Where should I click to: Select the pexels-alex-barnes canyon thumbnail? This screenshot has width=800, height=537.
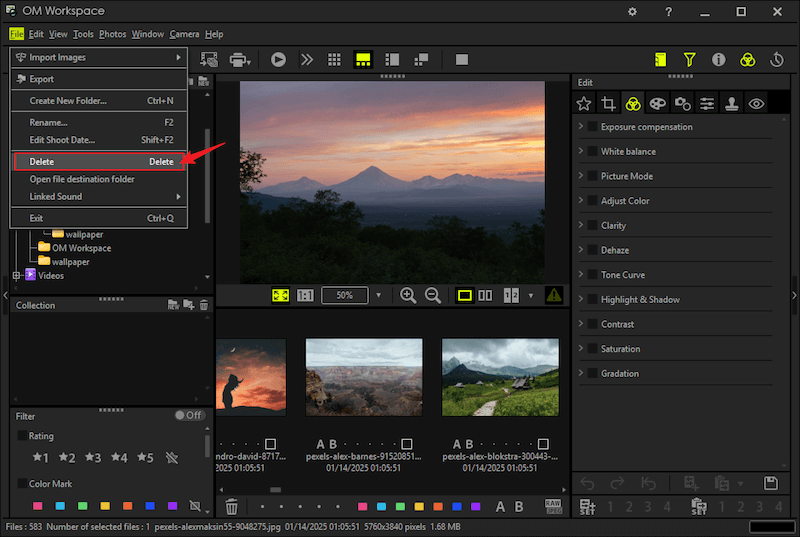point(364,377)
